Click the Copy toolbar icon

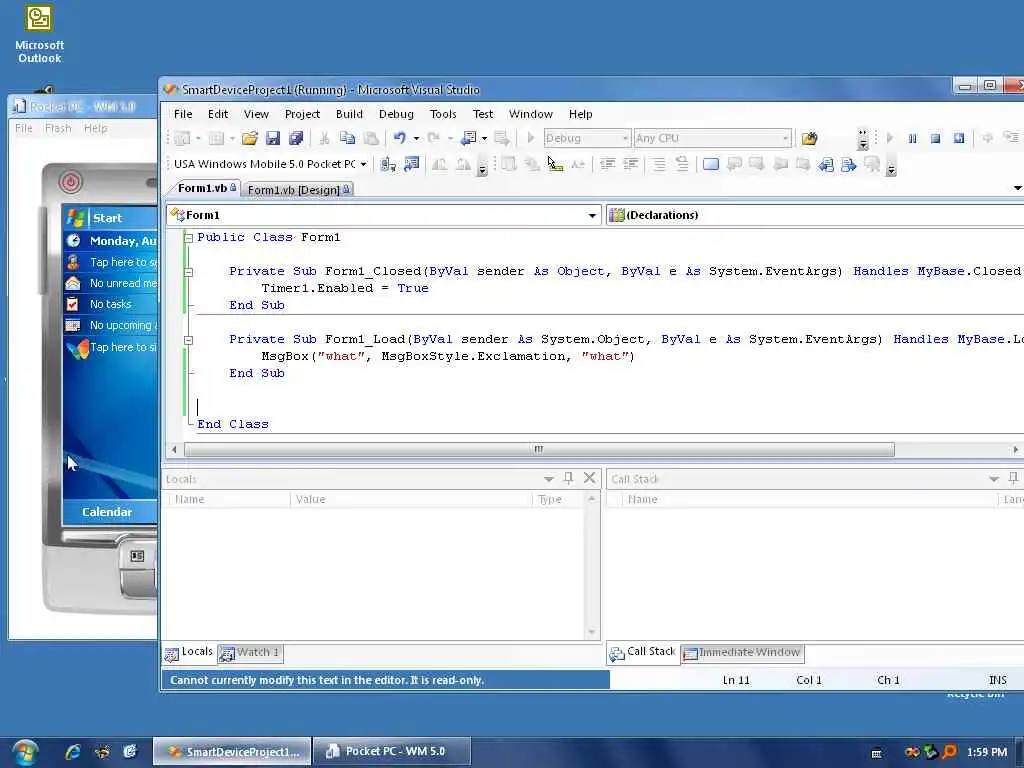(x=347, y=138)
